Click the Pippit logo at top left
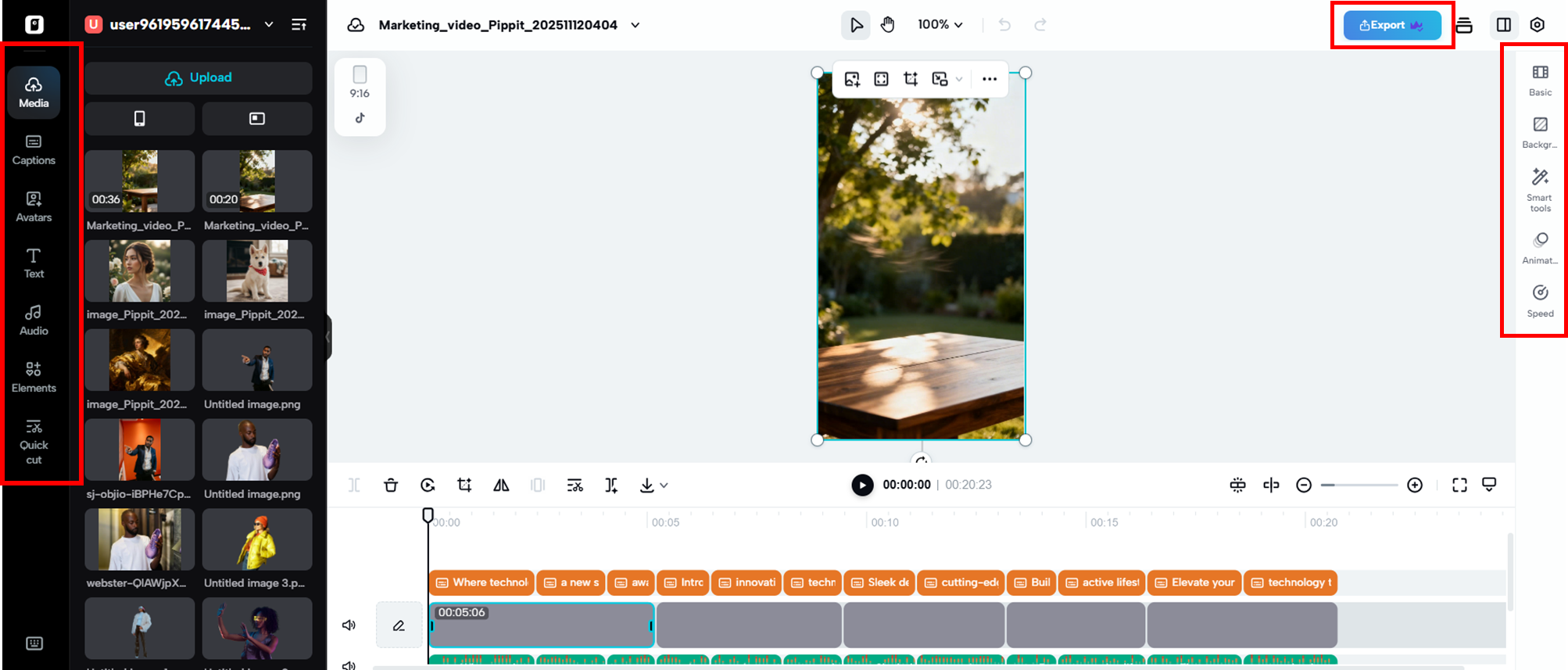Viewport: 1568px width, 670px height. point(34,25)
